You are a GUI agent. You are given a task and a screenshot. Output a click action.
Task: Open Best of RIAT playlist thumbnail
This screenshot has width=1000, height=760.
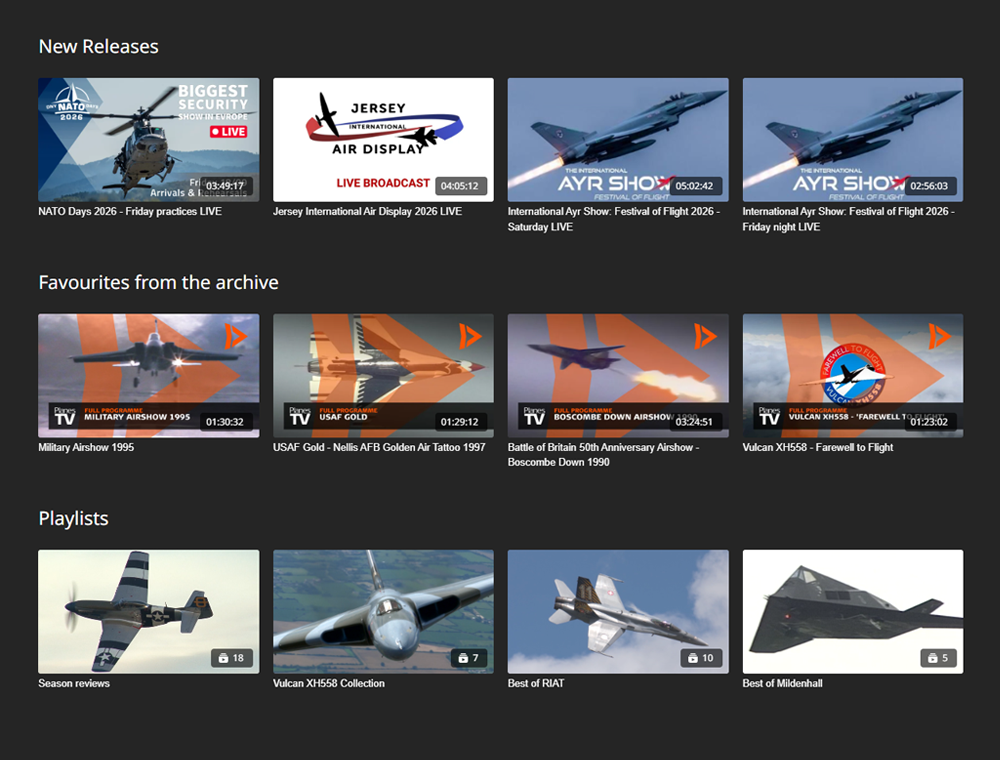click(618, 611)
